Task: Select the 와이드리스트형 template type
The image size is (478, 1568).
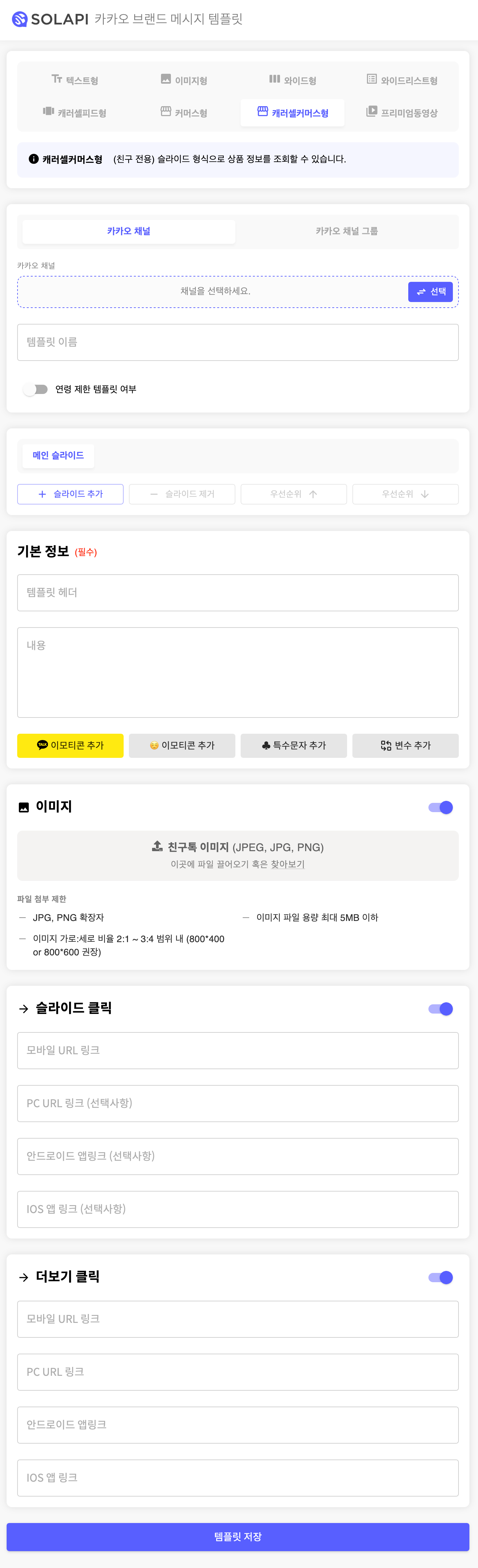Action: tap(402, 80)
